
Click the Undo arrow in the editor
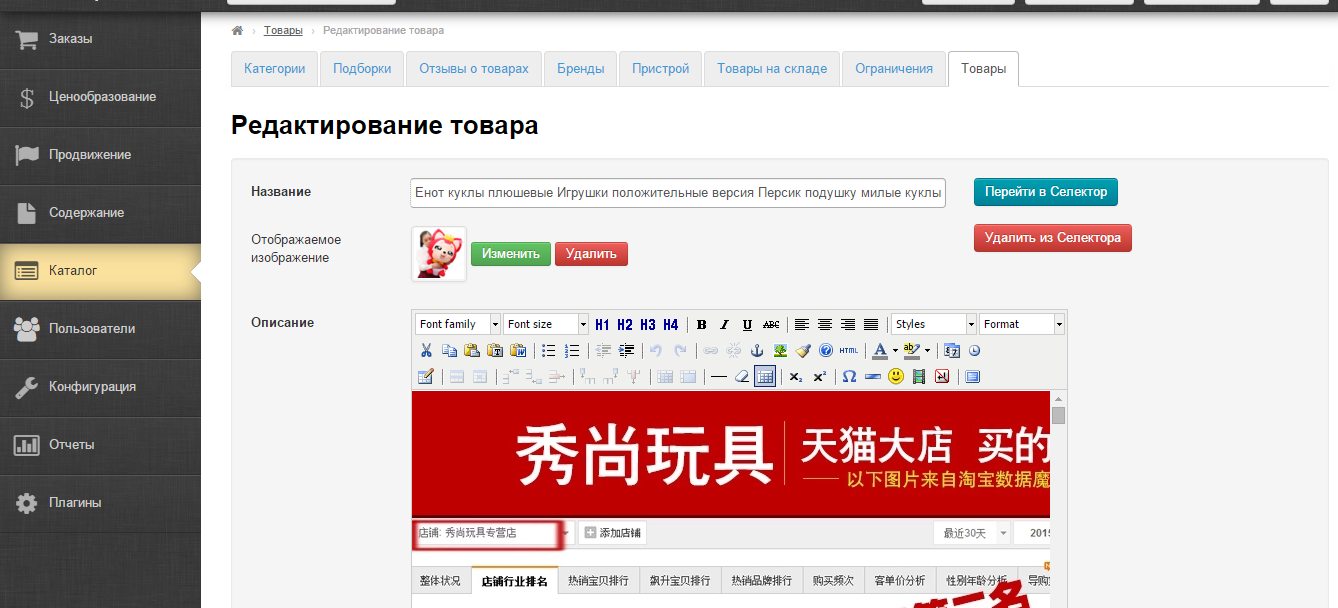point(657,351)
